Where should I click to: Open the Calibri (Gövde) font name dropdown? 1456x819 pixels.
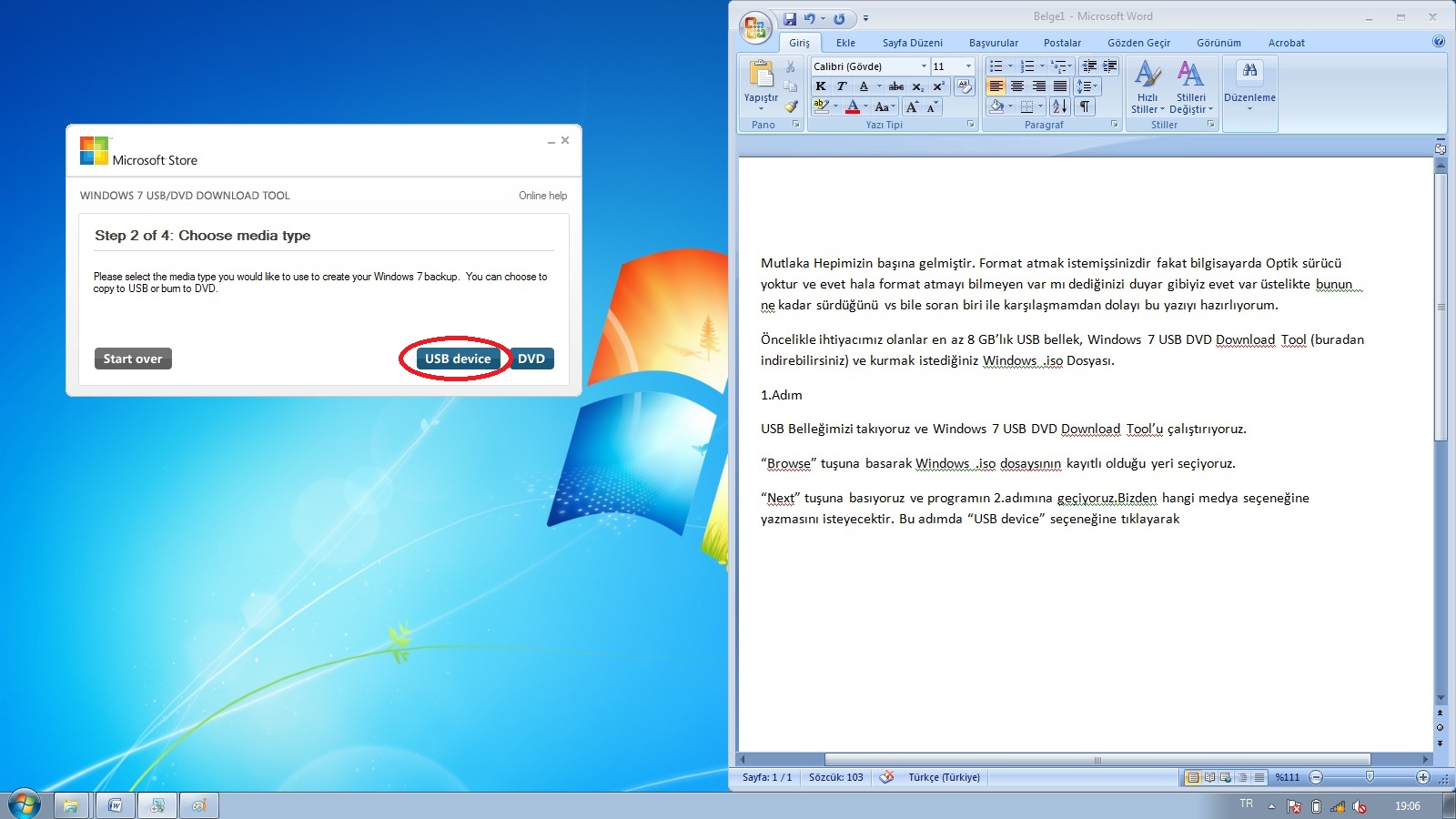click(924, 66)
